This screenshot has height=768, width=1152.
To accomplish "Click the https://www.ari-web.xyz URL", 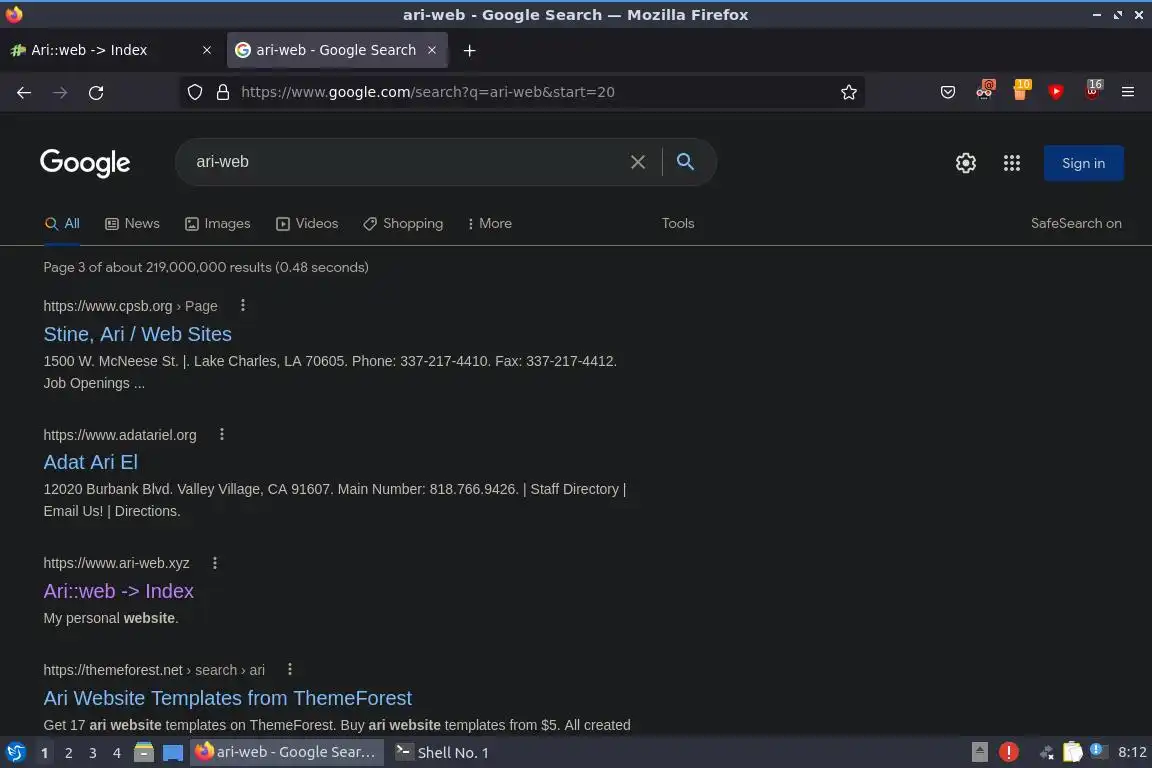I will (x=116, y=563).
